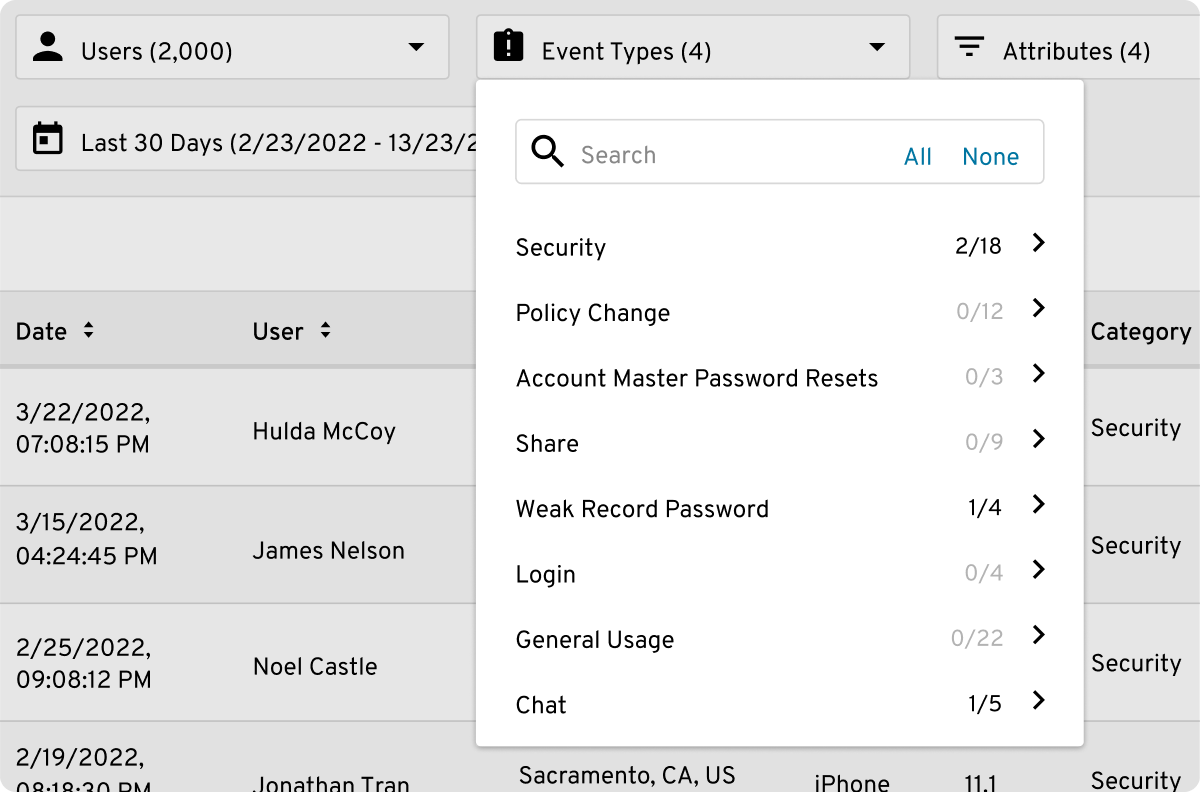Expand the Security category chevron

pos(1039,243)
